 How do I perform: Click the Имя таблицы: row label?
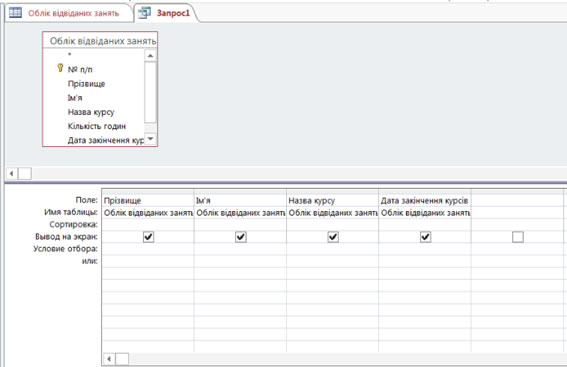coord(71,212)
